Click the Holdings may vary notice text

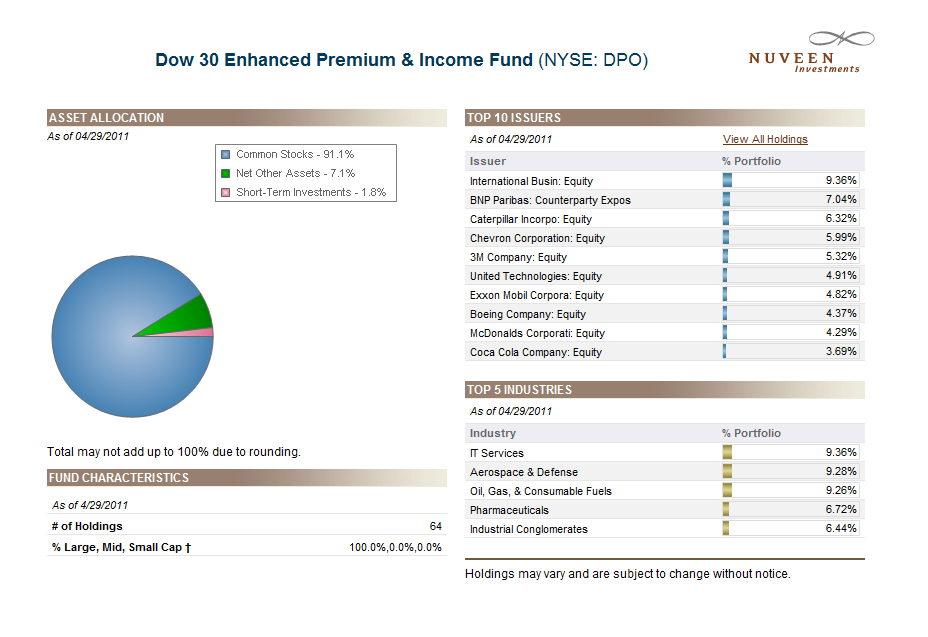[628, 574]
